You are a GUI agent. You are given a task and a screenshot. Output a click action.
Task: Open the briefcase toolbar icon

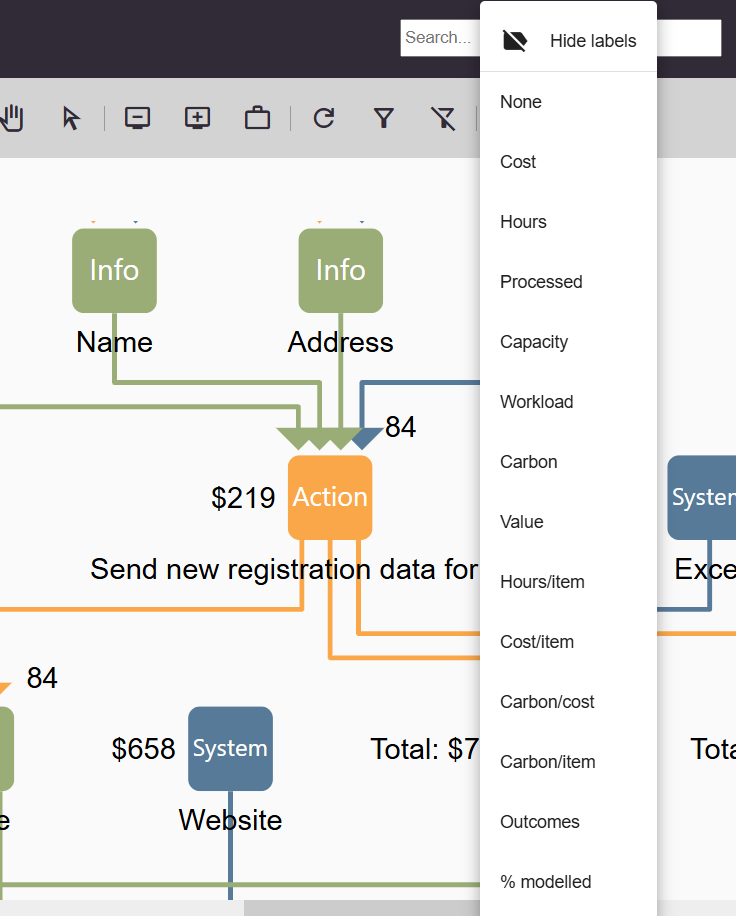point(257,118)
